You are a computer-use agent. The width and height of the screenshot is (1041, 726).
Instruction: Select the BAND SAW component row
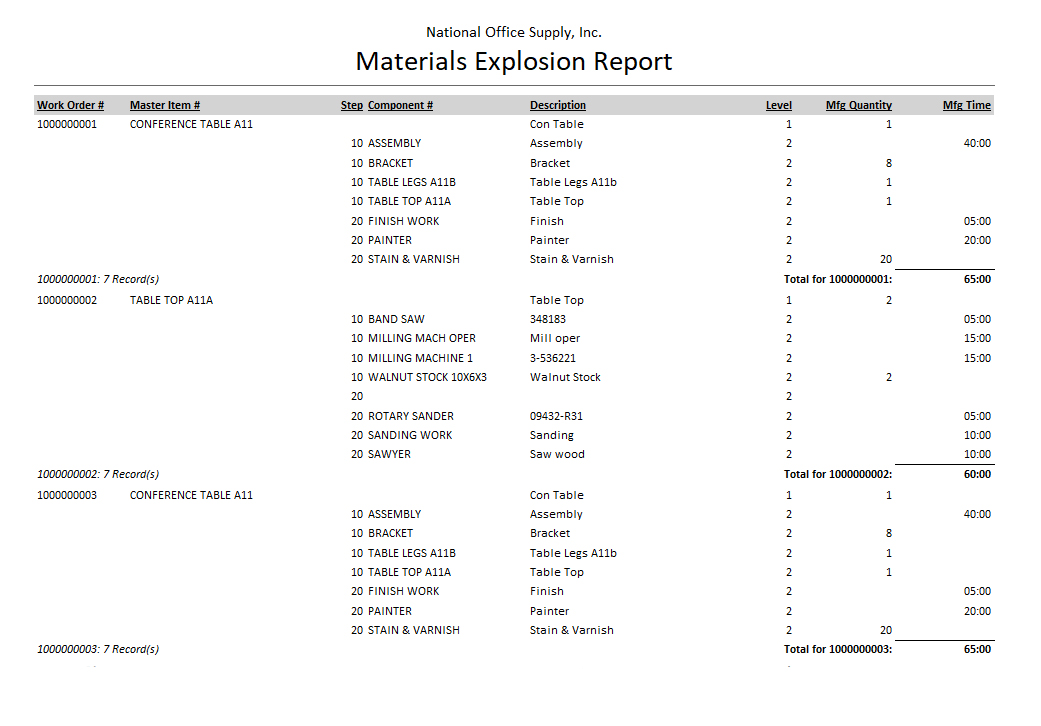(x=396, y=320)
